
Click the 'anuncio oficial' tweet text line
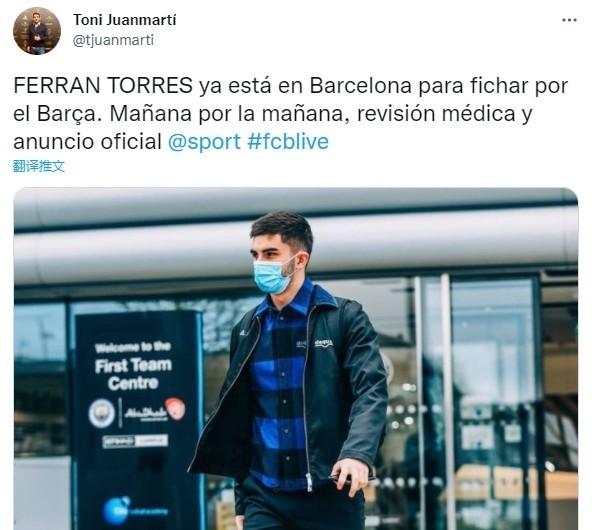pyautogui.click(x=88, y=142)
